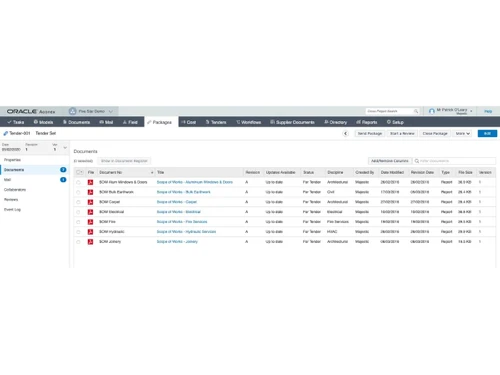Open the More dropdown button
The width and height of the screenshot is (500, 375).
pos(463,133)
